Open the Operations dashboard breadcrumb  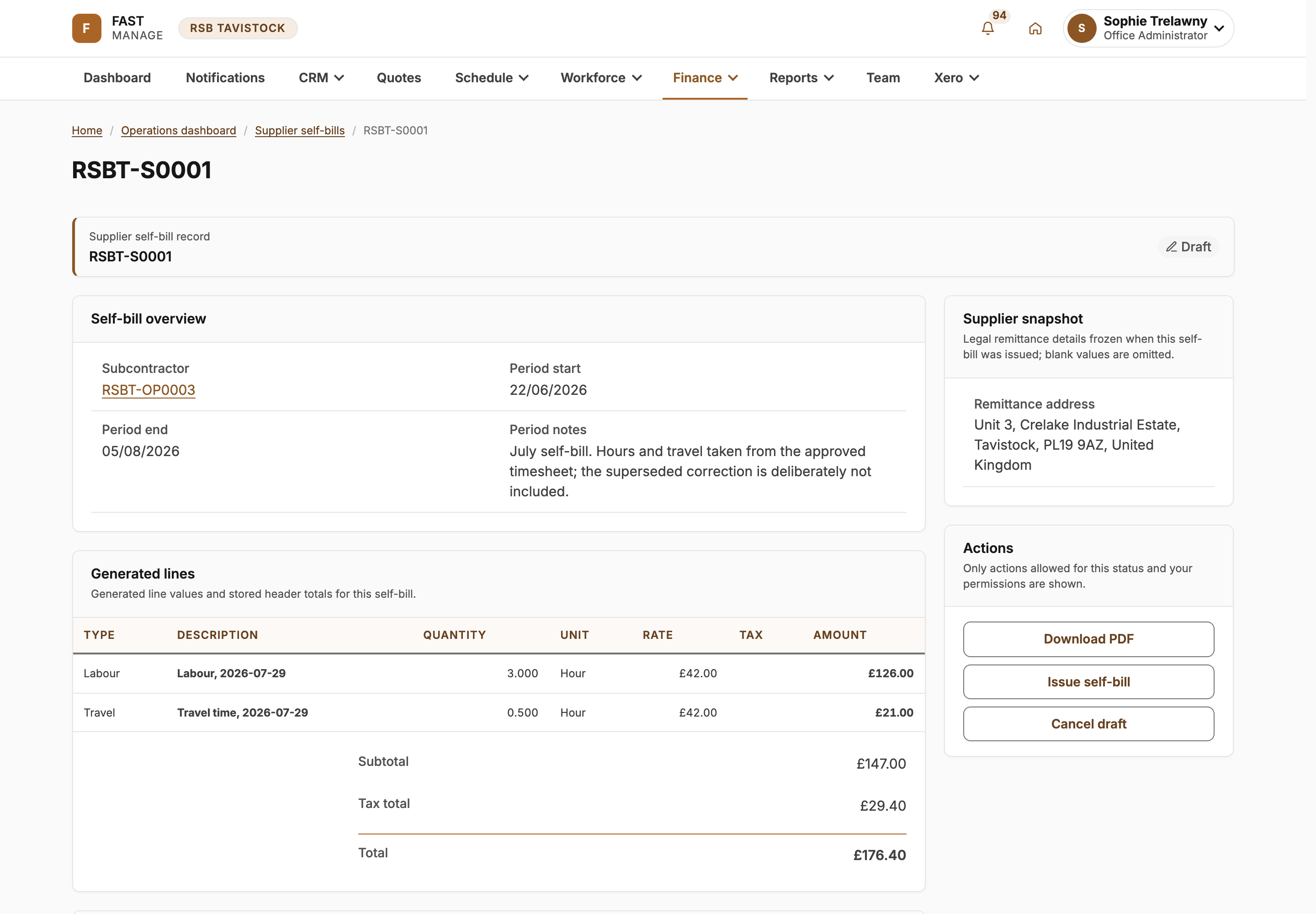coord(179,131)
